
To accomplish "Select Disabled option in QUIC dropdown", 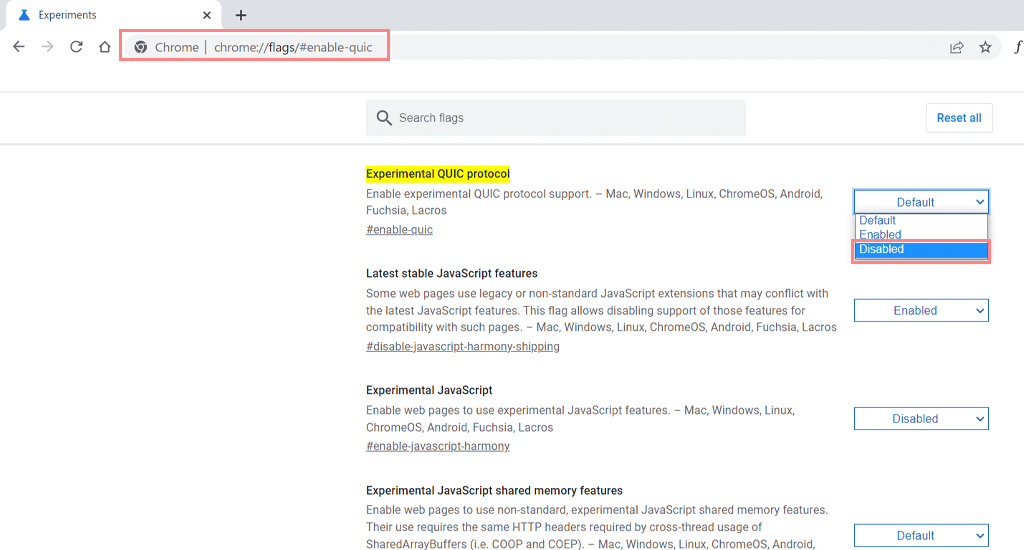I will [920, 249].
